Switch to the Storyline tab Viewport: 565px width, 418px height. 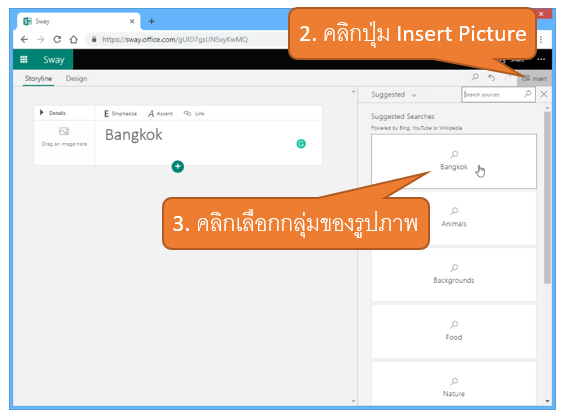click(x=38, y=78)
